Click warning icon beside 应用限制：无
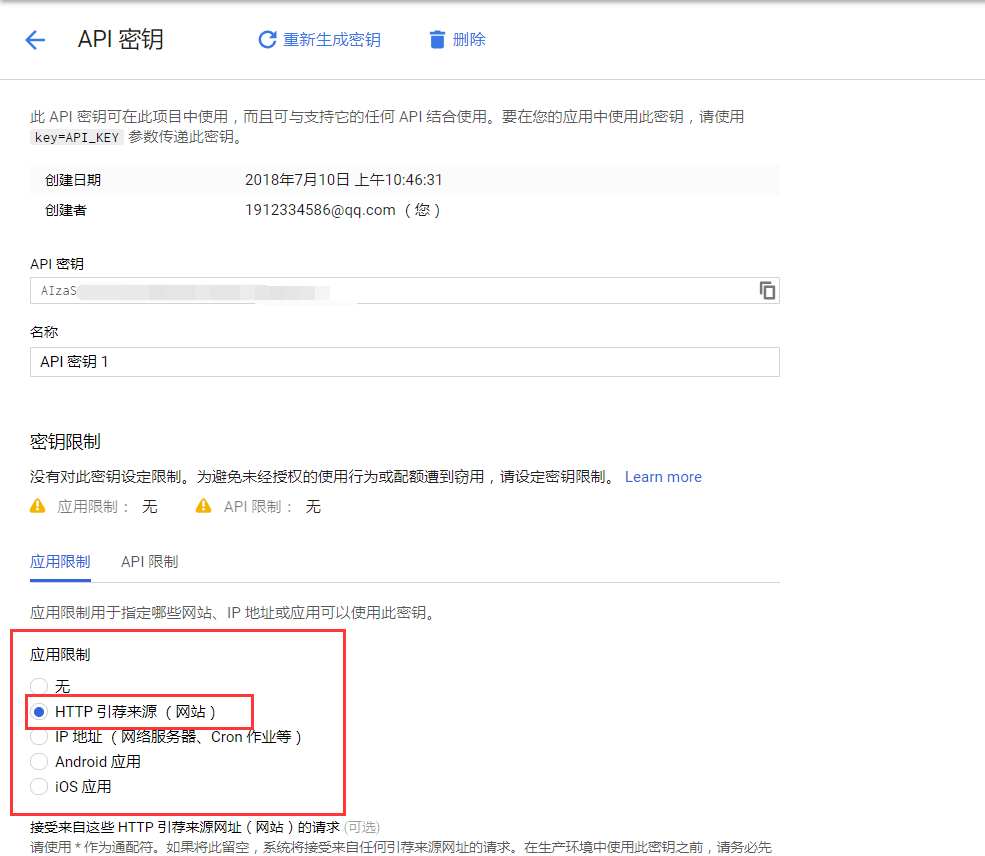Screen dimensions: 985x856 [39, 506]
